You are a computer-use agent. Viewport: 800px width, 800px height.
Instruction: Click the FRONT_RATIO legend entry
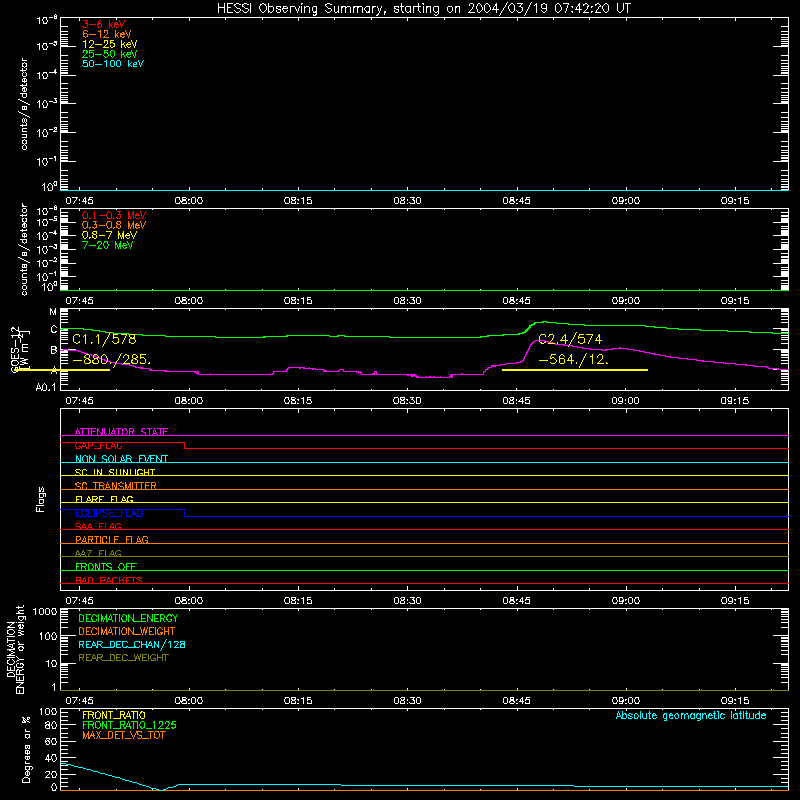point(114,715)
